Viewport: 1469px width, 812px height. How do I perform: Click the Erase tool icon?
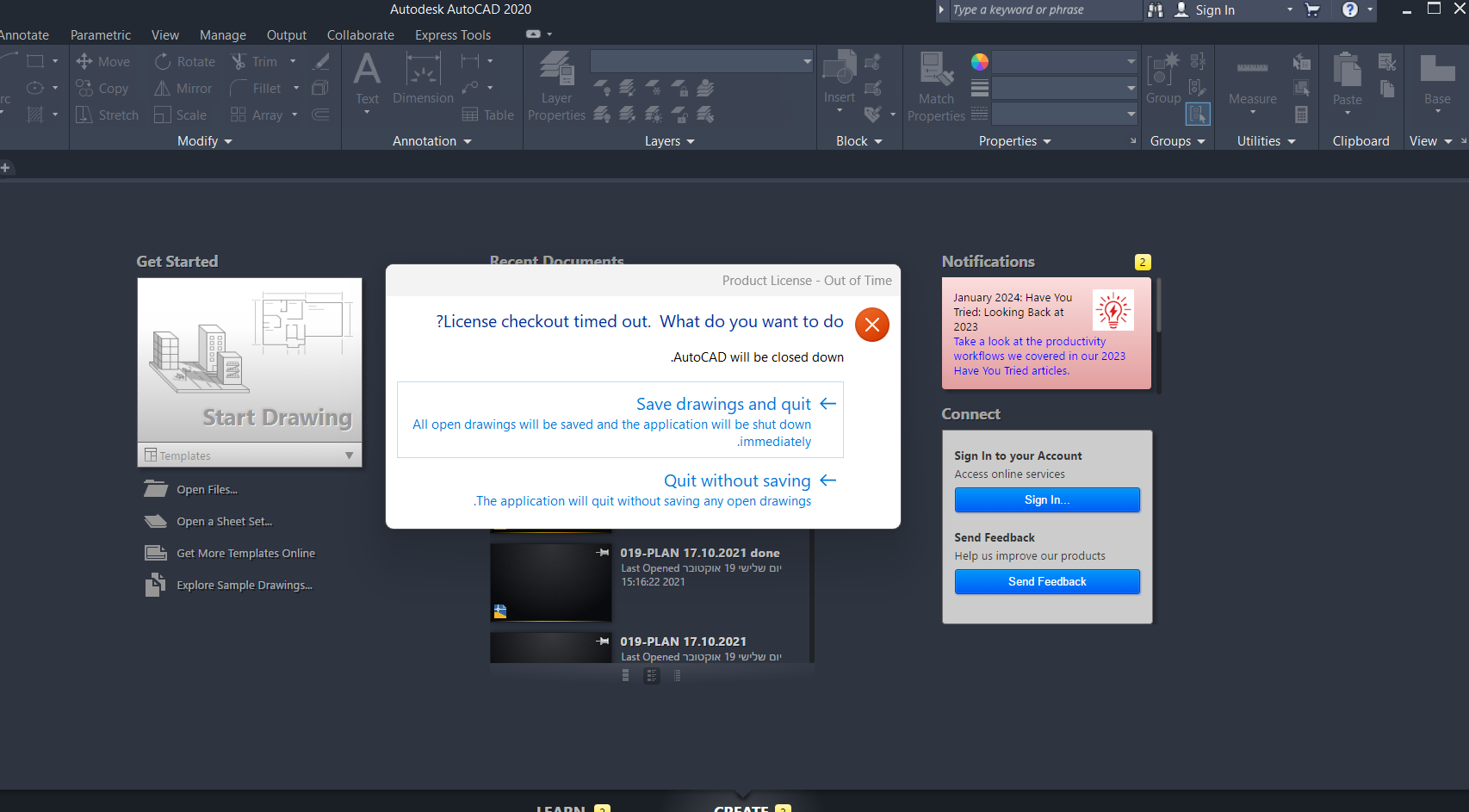point(320,62)
